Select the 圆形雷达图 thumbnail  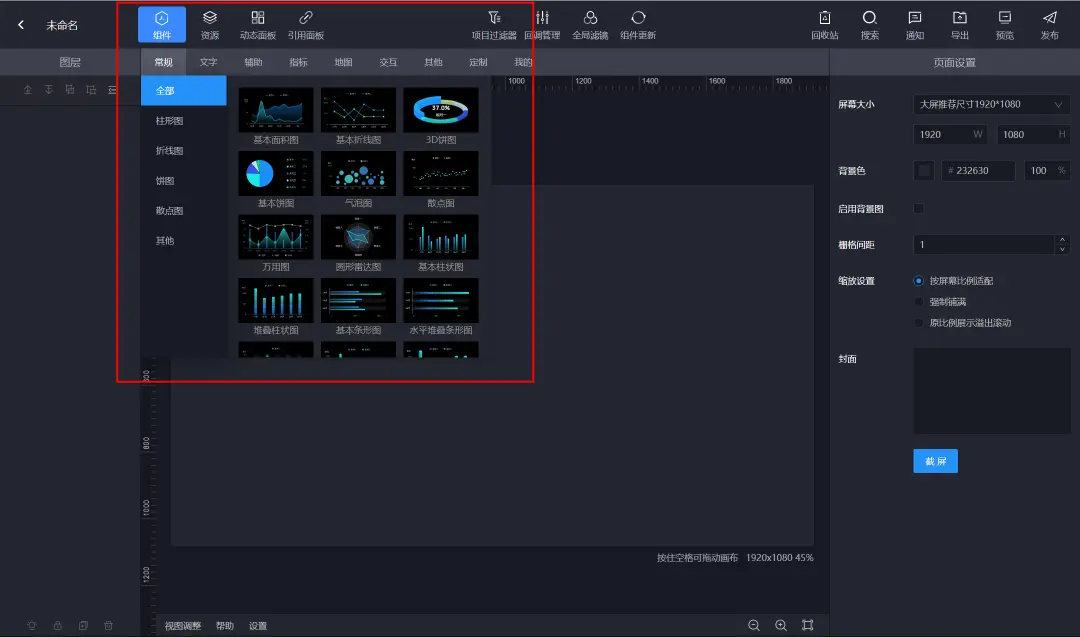pyautogui.click(x=358, y=237)
